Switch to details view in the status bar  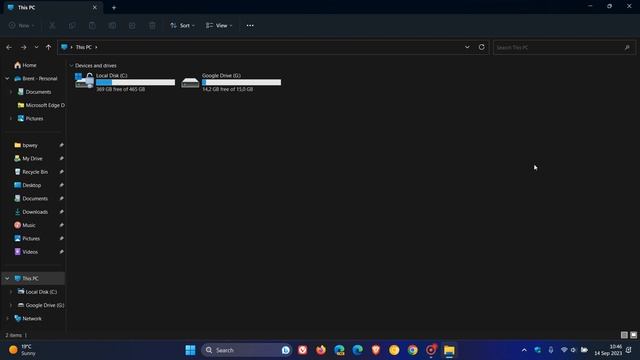point(624,335)
